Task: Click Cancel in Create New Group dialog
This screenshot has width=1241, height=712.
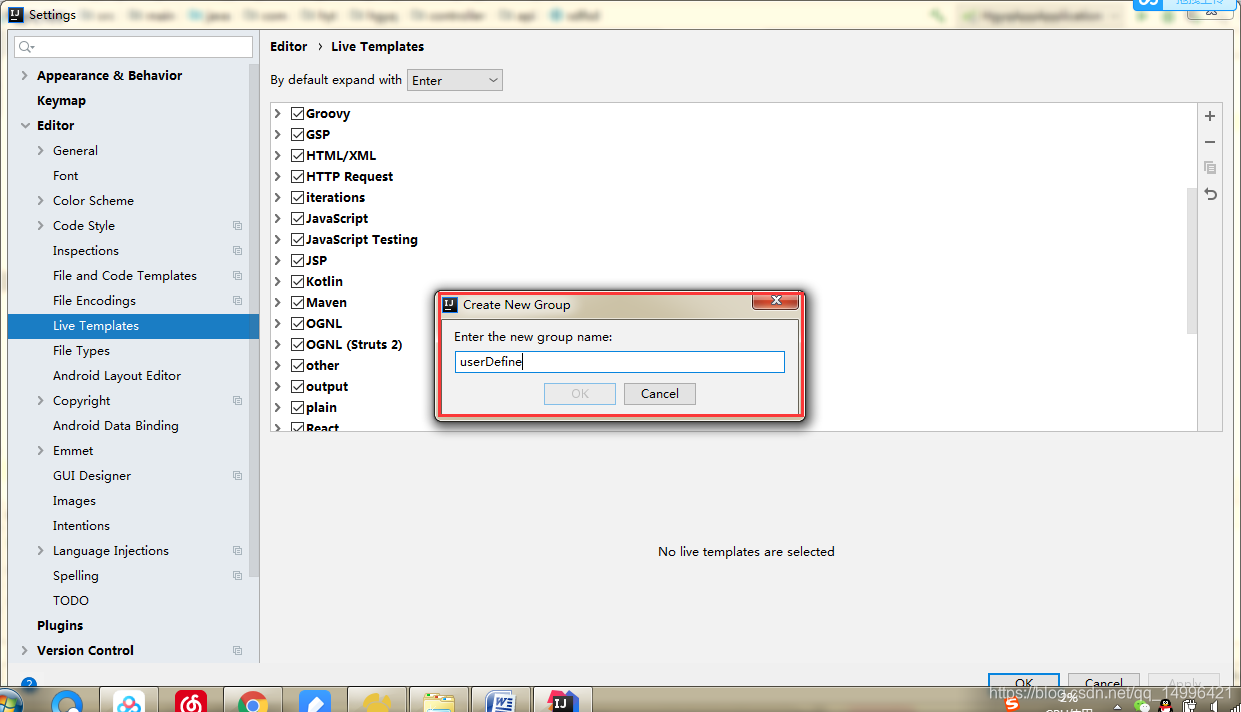Action: (x=660, y=394)
